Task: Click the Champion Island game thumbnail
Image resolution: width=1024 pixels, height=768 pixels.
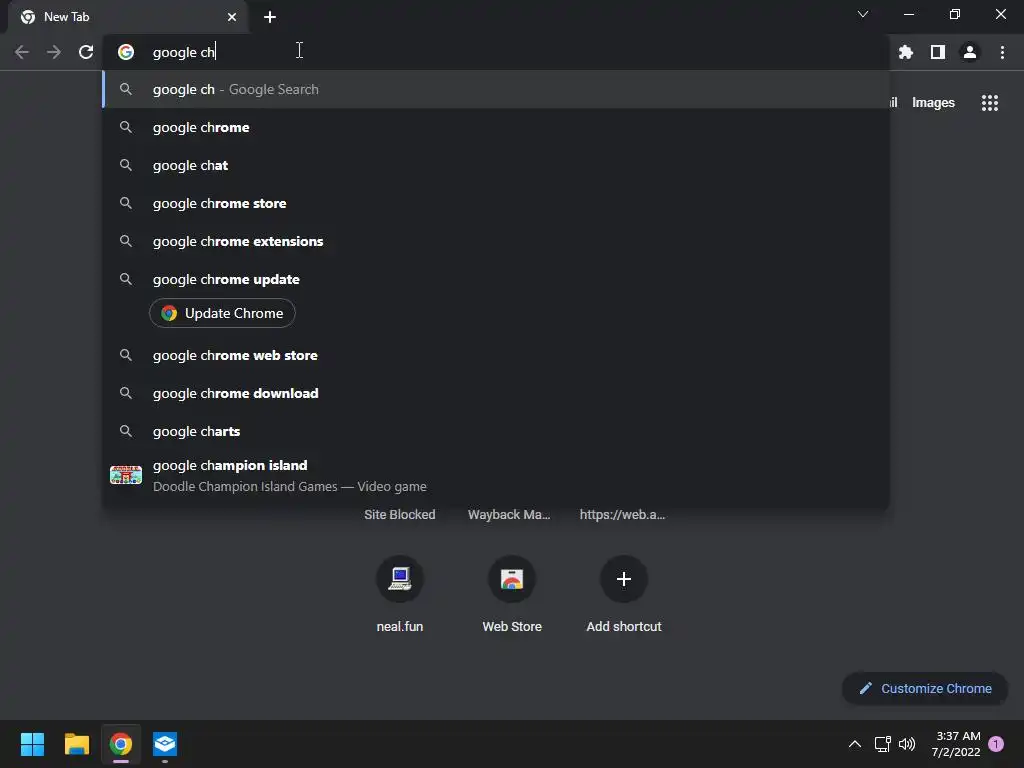Action: (126, 475)
